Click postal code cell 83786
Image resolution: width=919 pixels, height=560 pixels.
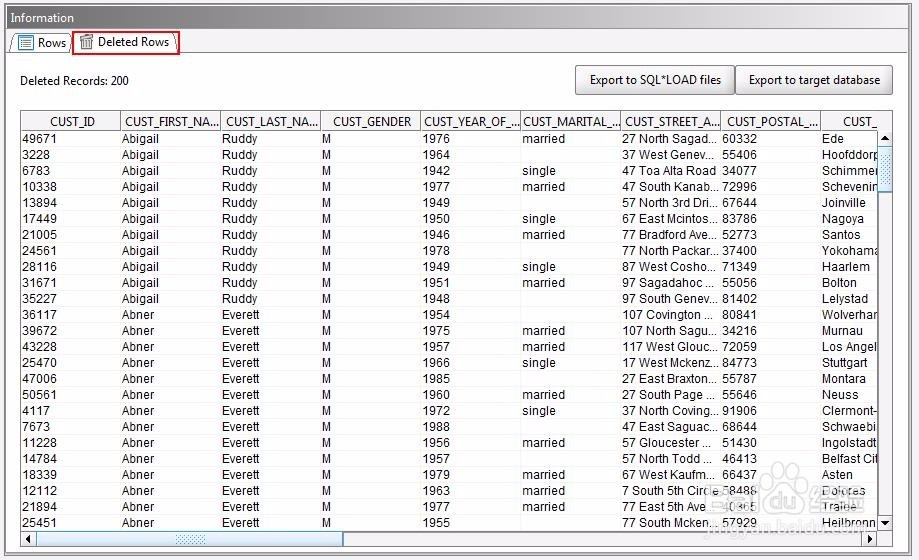[x=771, y=219]
